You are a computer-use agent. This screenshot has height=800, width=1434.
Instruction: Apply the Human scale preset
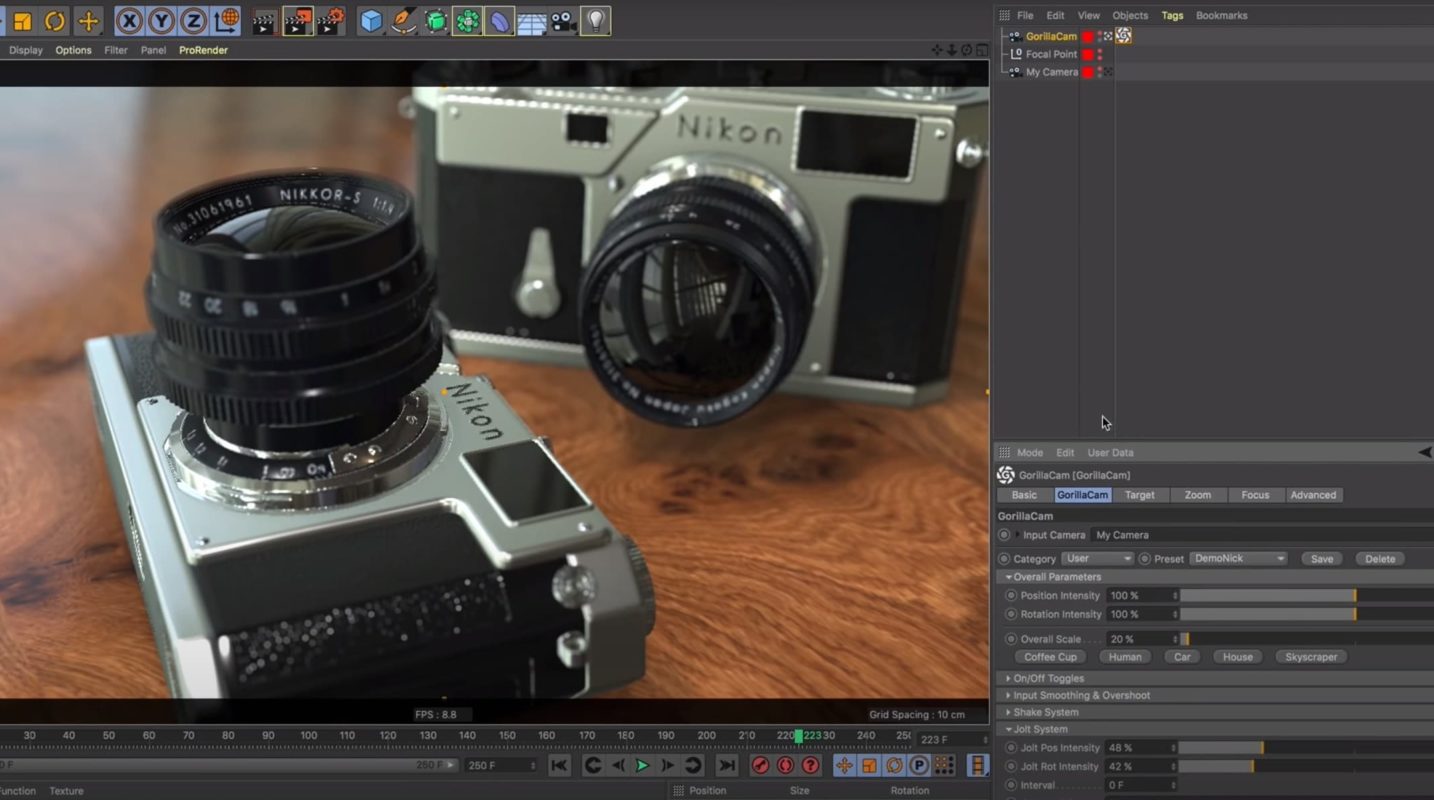[x=1124, y=657]
